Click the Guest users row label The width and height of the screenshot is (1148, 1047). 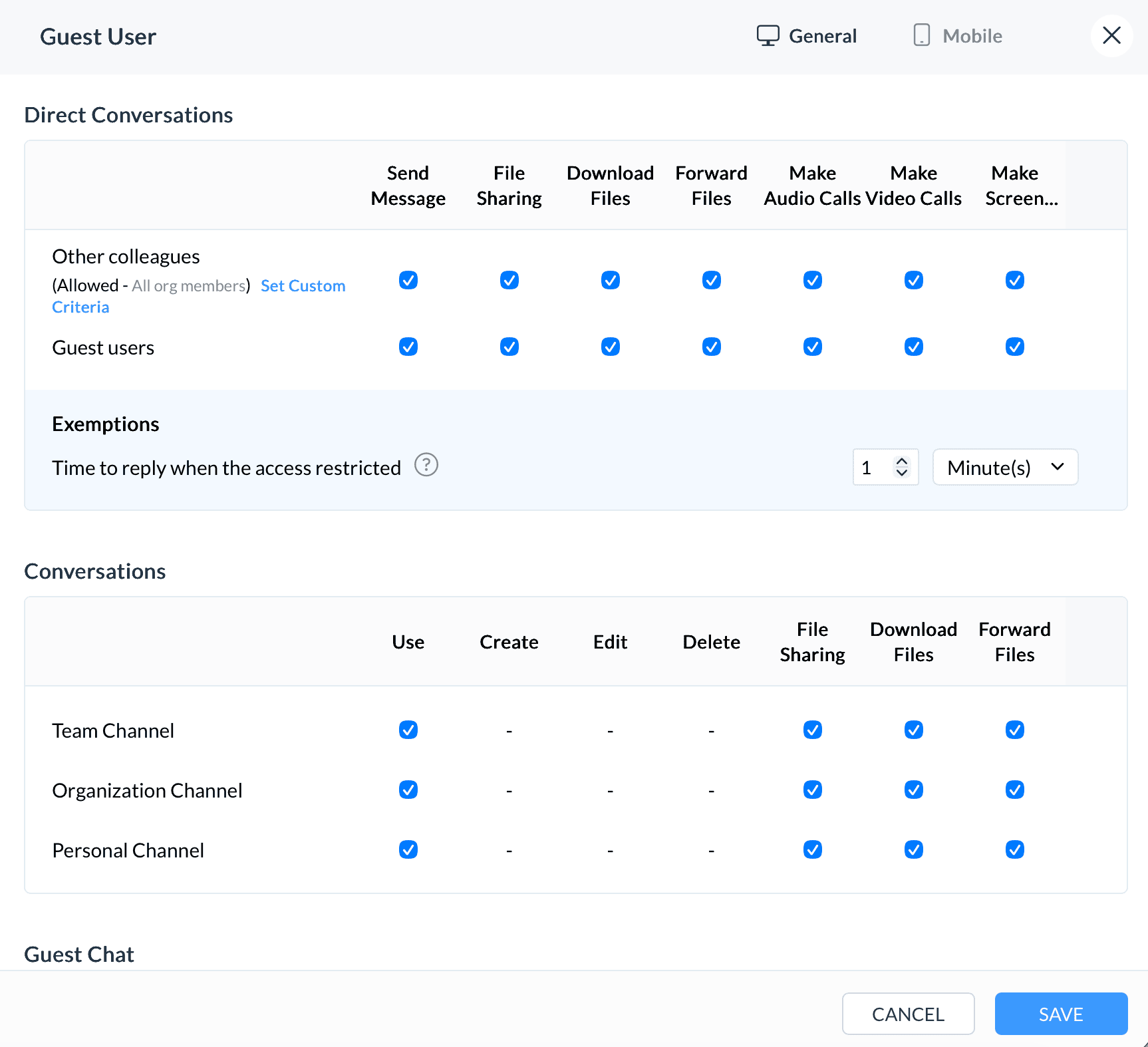click(x=103, y=347)
